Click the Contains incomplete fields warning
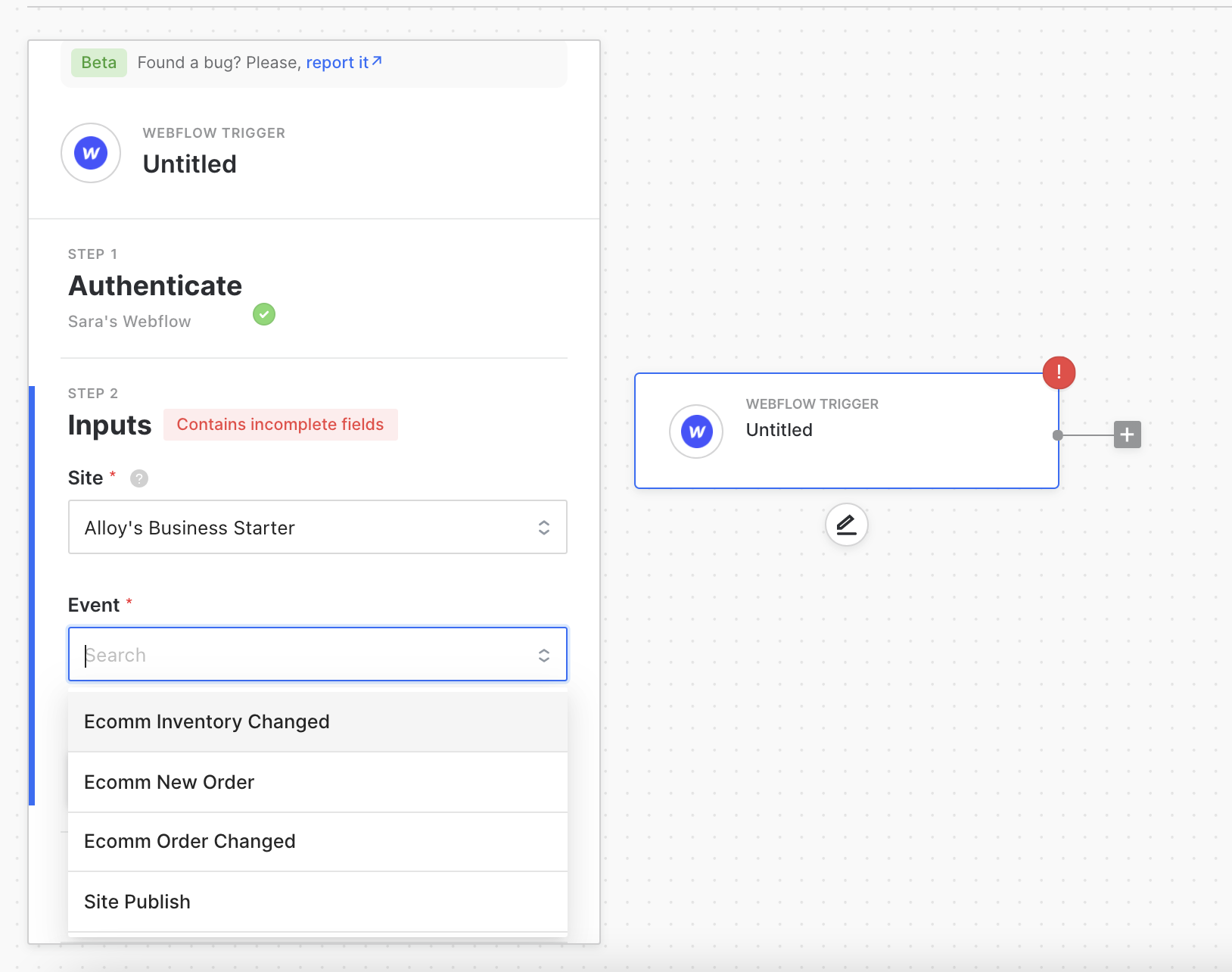This screenshot has height=972, width=1232. tap(280, 425)
